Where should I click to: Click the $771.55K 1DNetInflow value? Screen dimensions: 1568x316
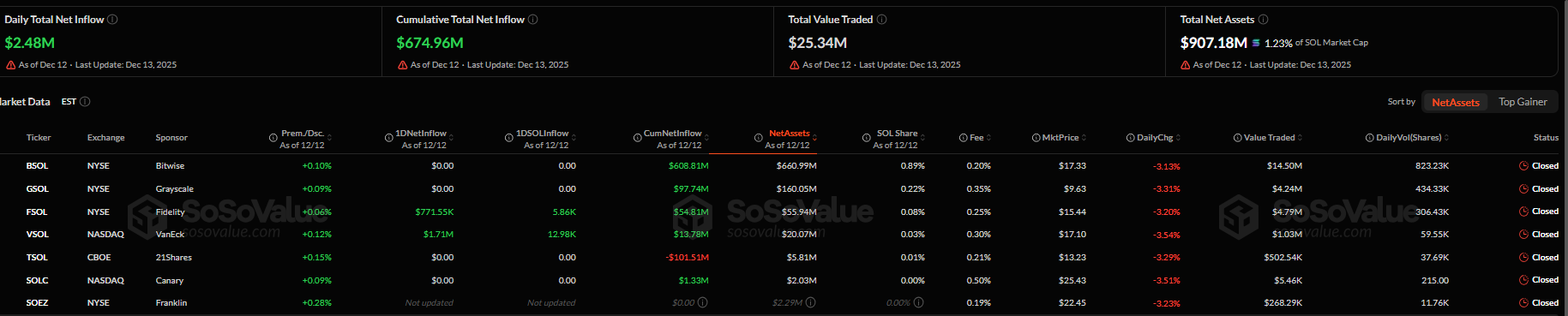(x=435, y=212)
